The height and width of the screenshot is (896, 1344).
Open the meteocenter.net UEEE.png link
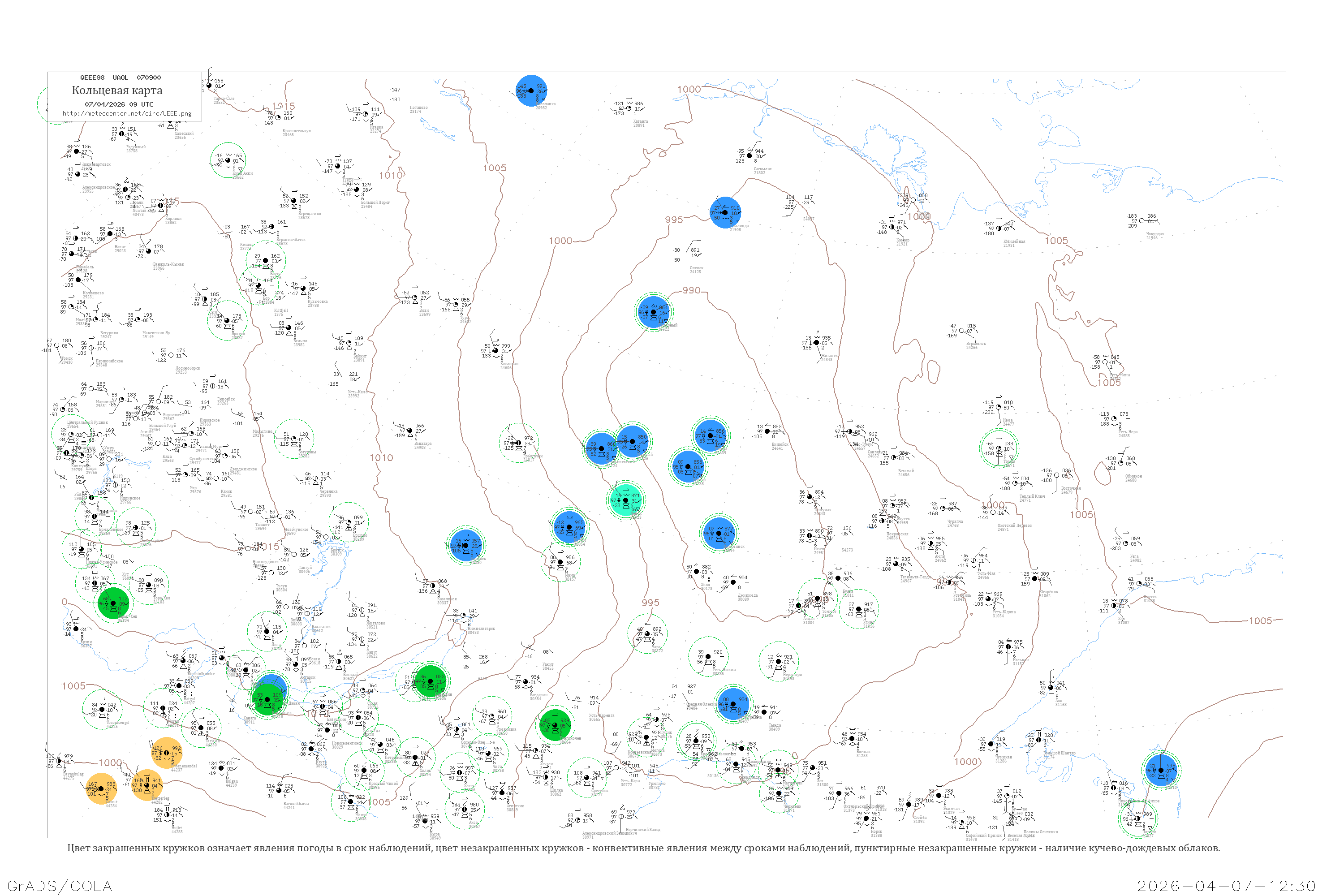tap(127, 114)
